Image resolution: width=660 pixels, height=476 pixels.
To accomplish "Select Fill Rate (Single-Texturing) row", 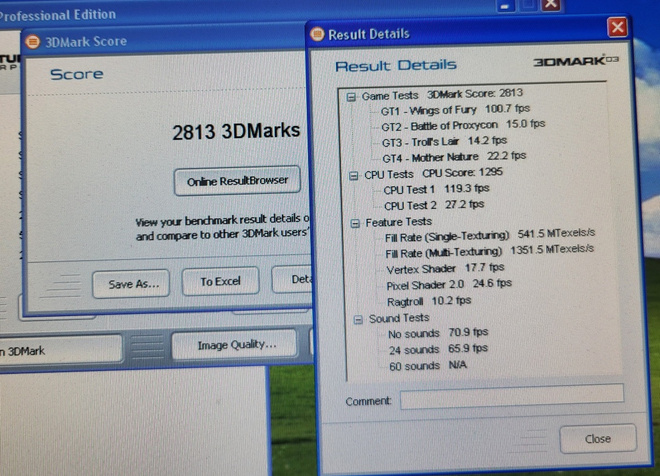I will pyautogui.click(x=490, y=235).
